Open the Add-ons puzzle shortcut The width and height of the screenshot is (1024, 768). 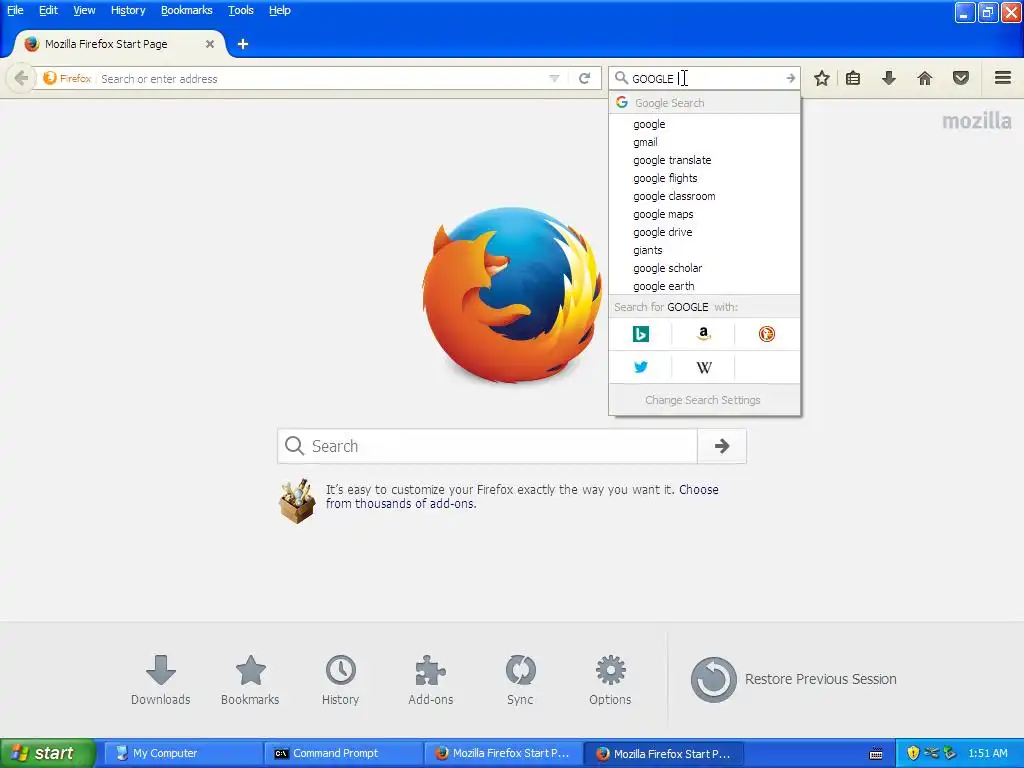pos(430,680)
